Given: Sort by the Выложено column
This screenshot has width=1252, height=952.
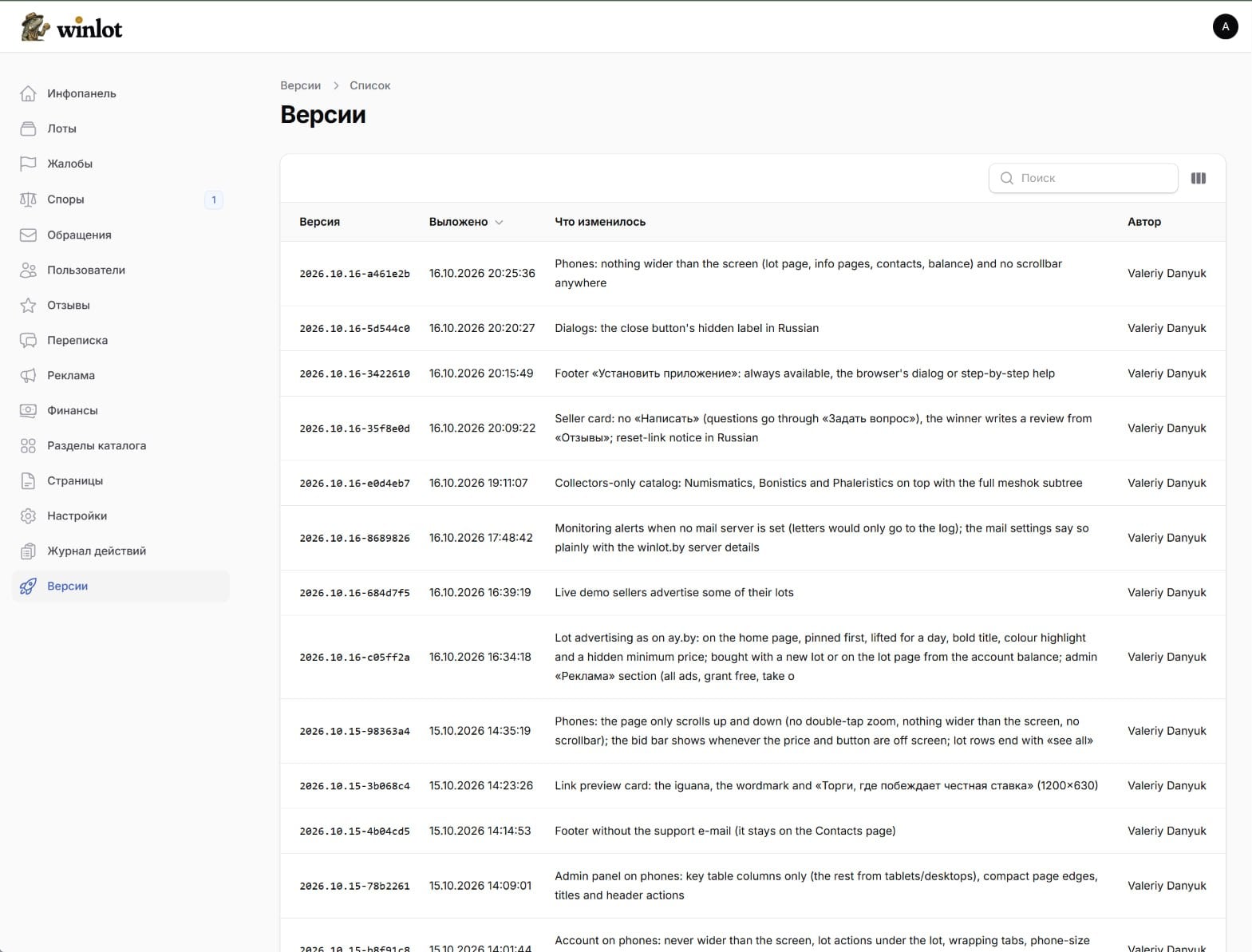Looking at the screenshot, I should [x=466, y=222].
